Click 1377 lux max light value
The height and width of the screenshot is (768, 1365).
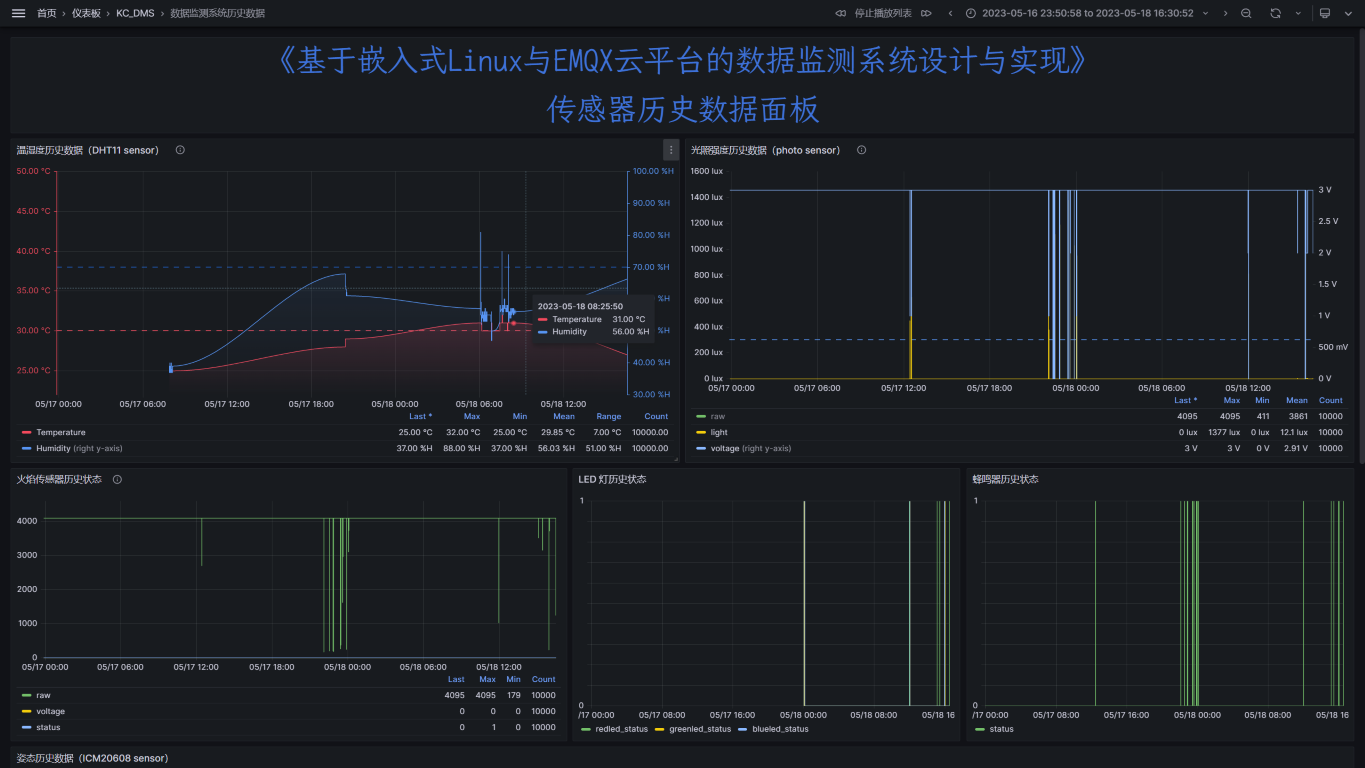(1223, 432)
